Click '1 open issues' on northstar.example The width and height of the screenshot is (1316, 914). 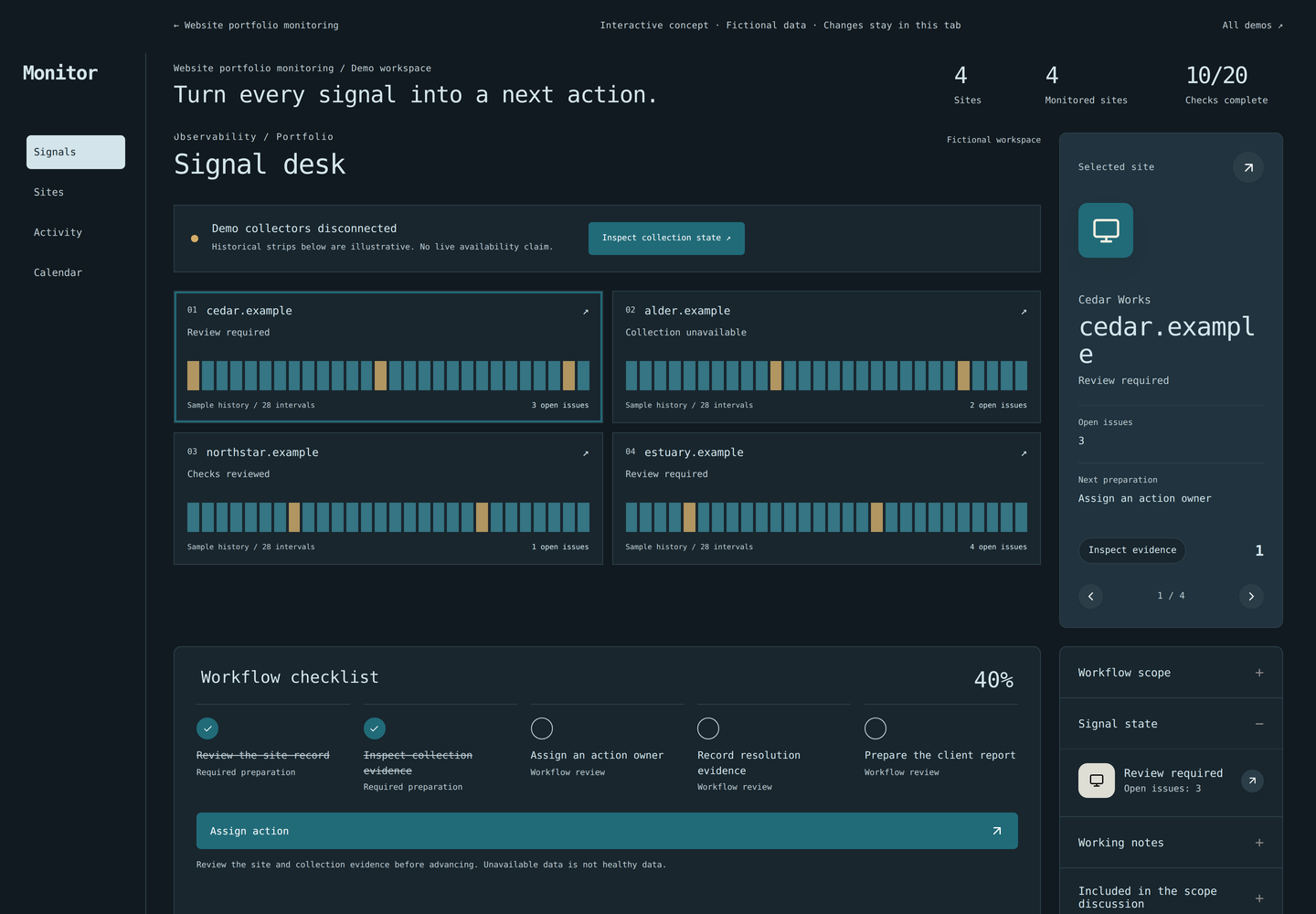pyautogui.click(x=560, y=547)
